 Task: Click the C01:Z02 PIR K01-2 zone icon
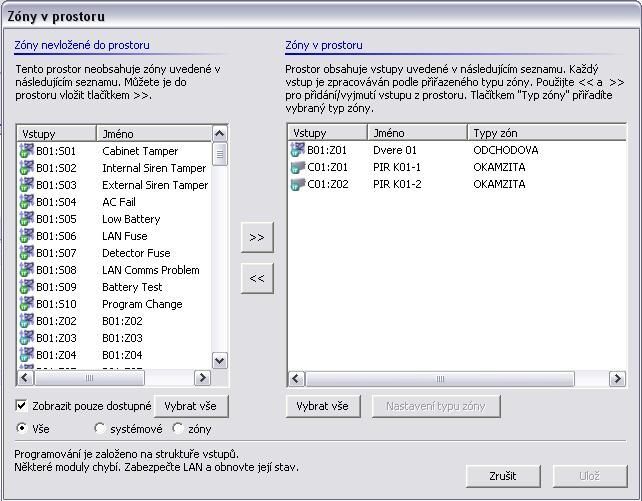[x=297, y=184]
